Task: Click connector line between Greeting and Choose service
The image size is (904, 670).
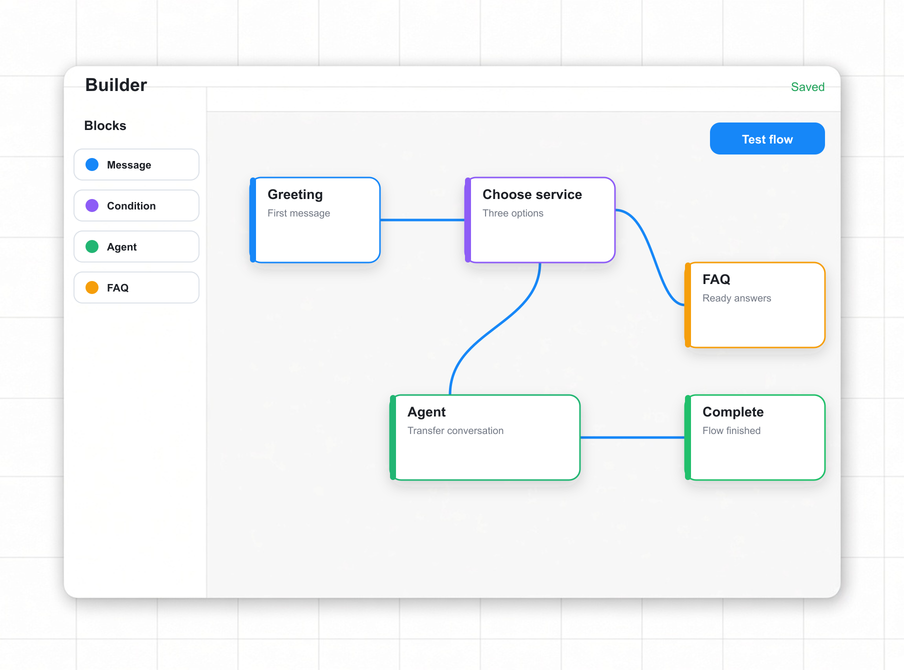Action: pos(422,220)
